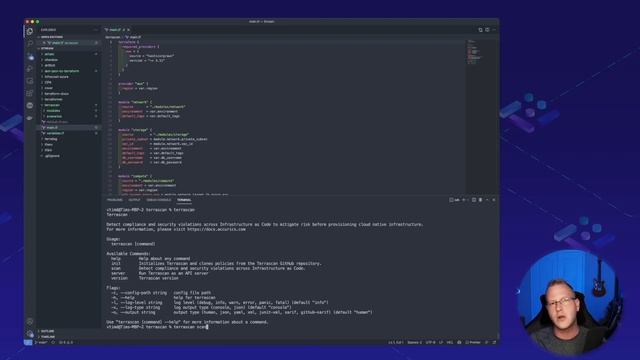640x360 pixels.
Task: Click the 'provider "aws" {' code line
Action: pos(133,84)
